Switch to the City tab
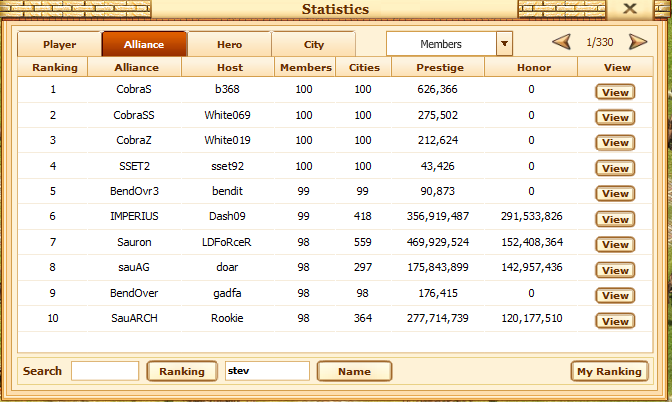This screenshot has height=402, width=672. click(313, 45)
